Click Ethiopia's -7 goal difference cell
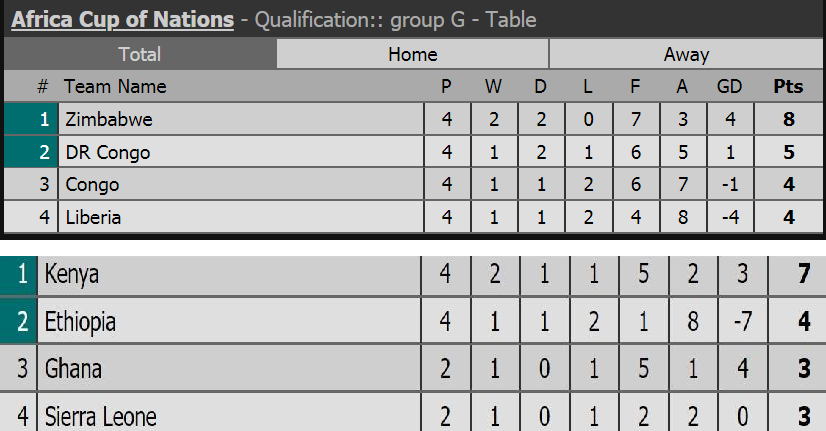This screenshot has width=826, height=431. (743, 321)
